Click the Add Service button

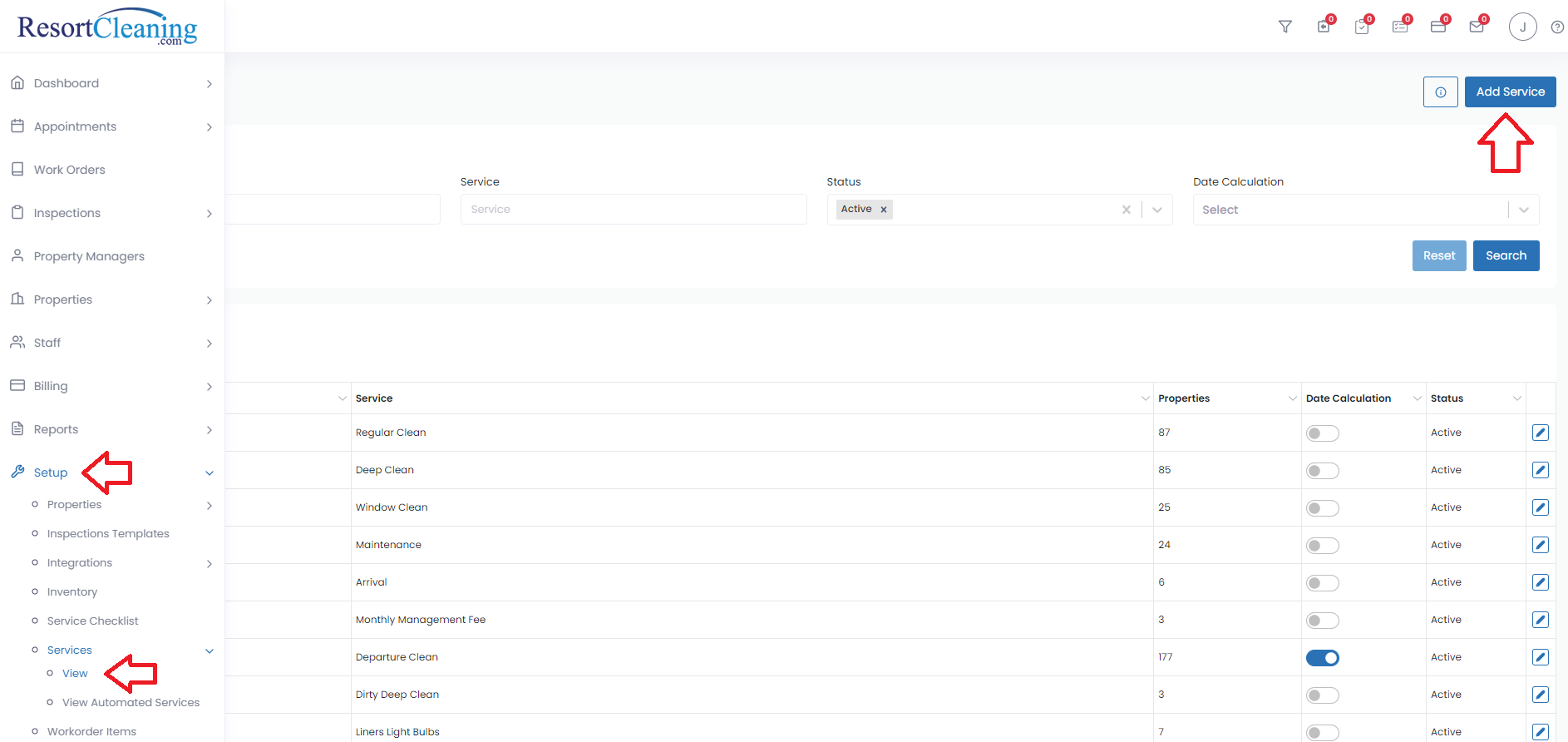tap(1510, 92)
